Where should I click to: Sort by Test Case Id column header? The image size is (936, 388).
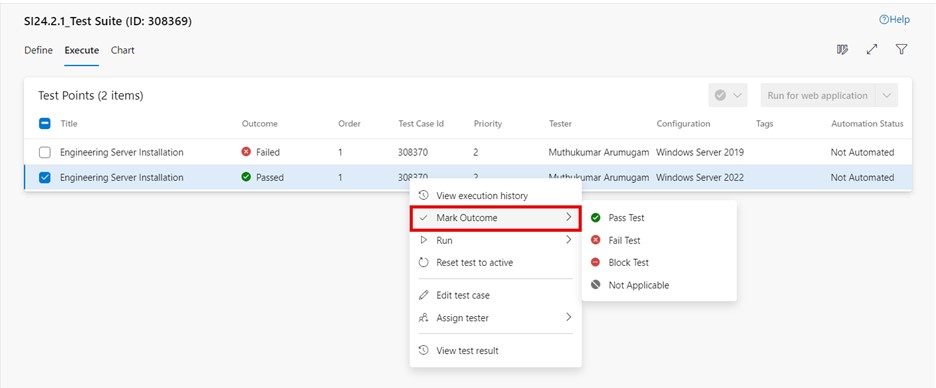[421, 124]
